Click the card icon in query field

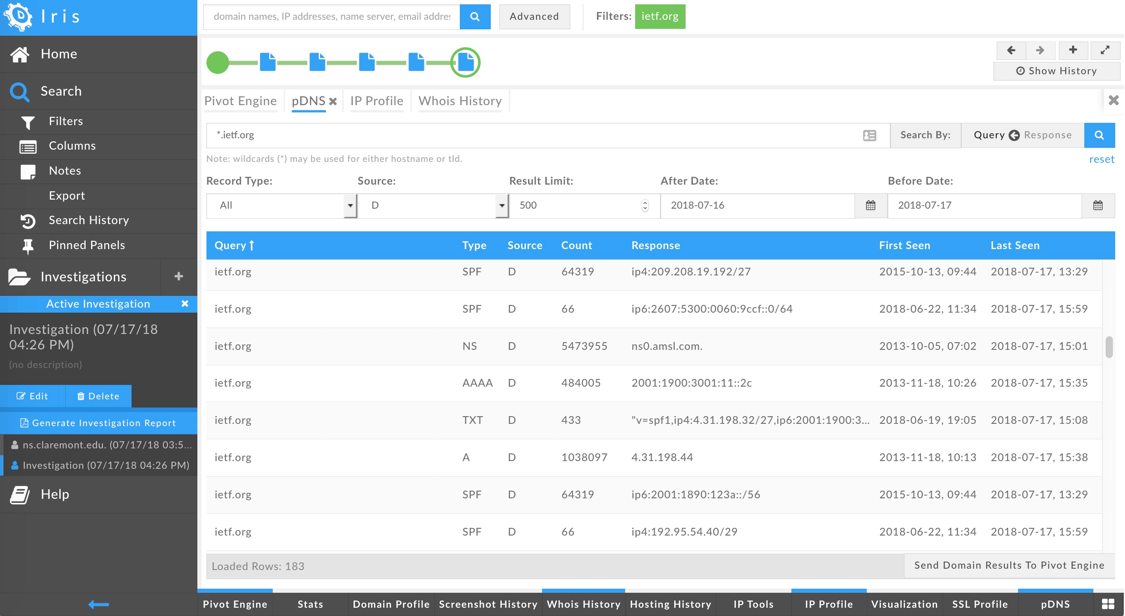coord(870,136)
